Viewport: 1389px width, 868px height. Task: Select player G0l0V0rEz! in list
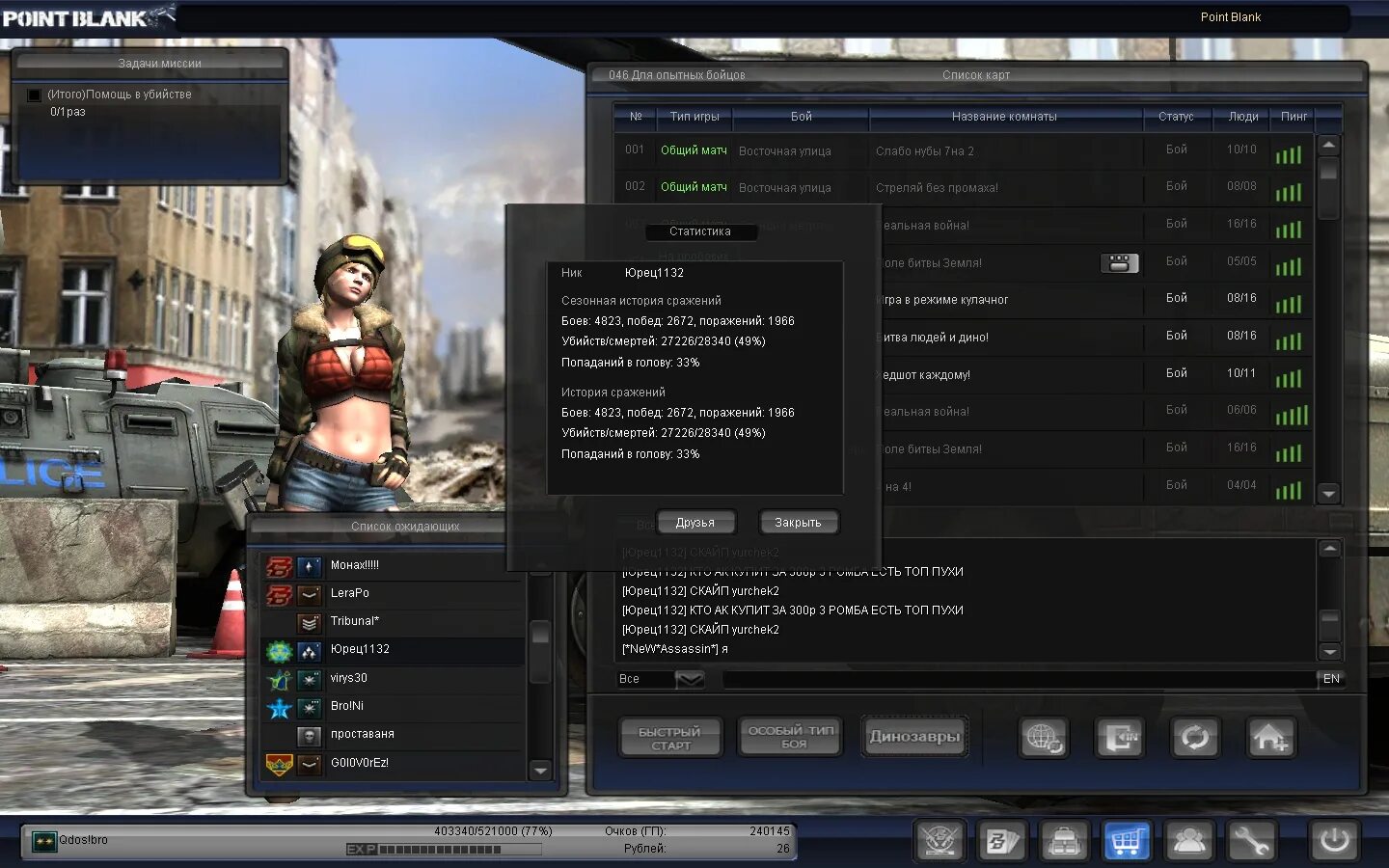[394, 764]
